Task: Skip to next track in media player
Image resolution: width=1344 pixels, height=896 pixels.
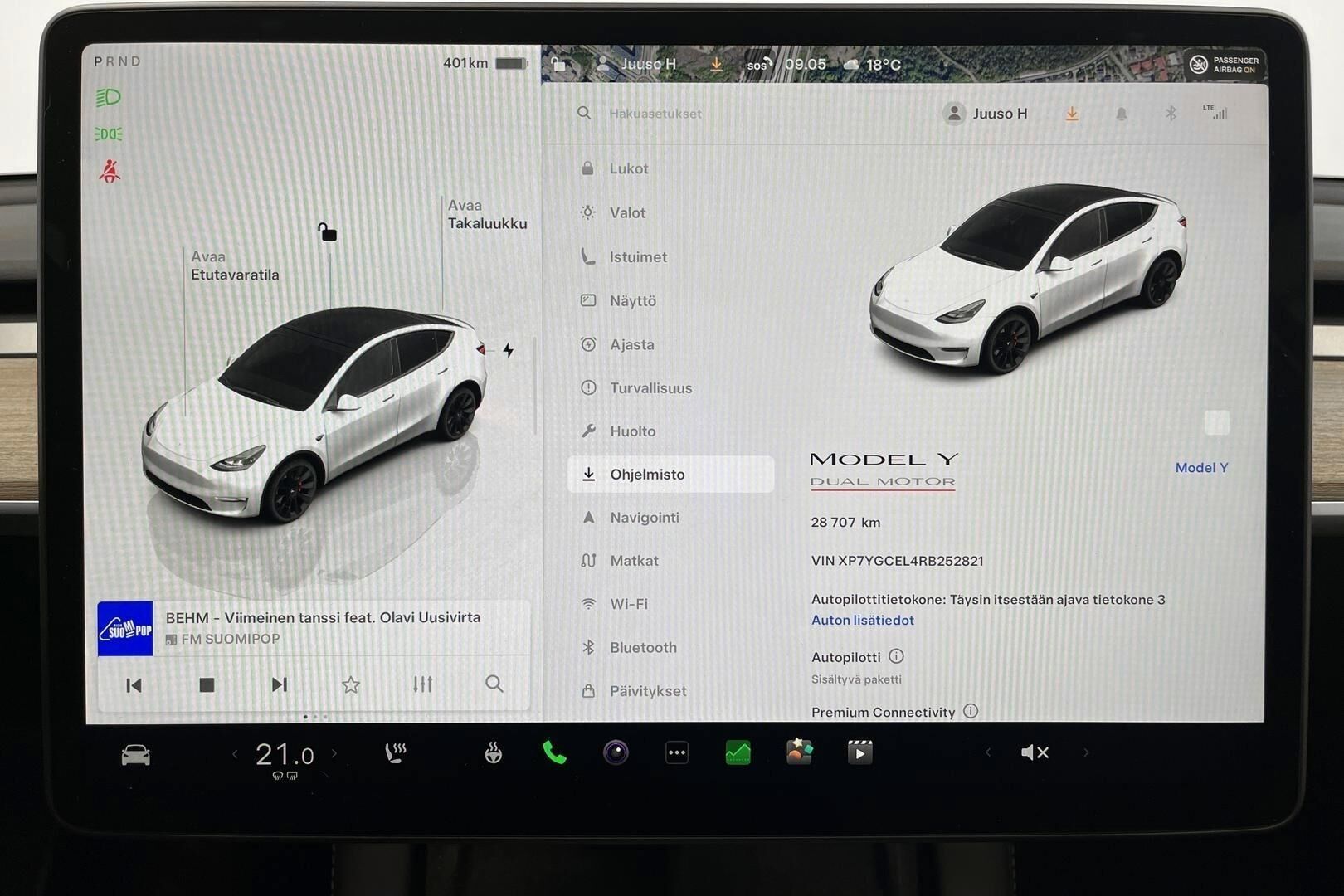Action: click(280, 684)
